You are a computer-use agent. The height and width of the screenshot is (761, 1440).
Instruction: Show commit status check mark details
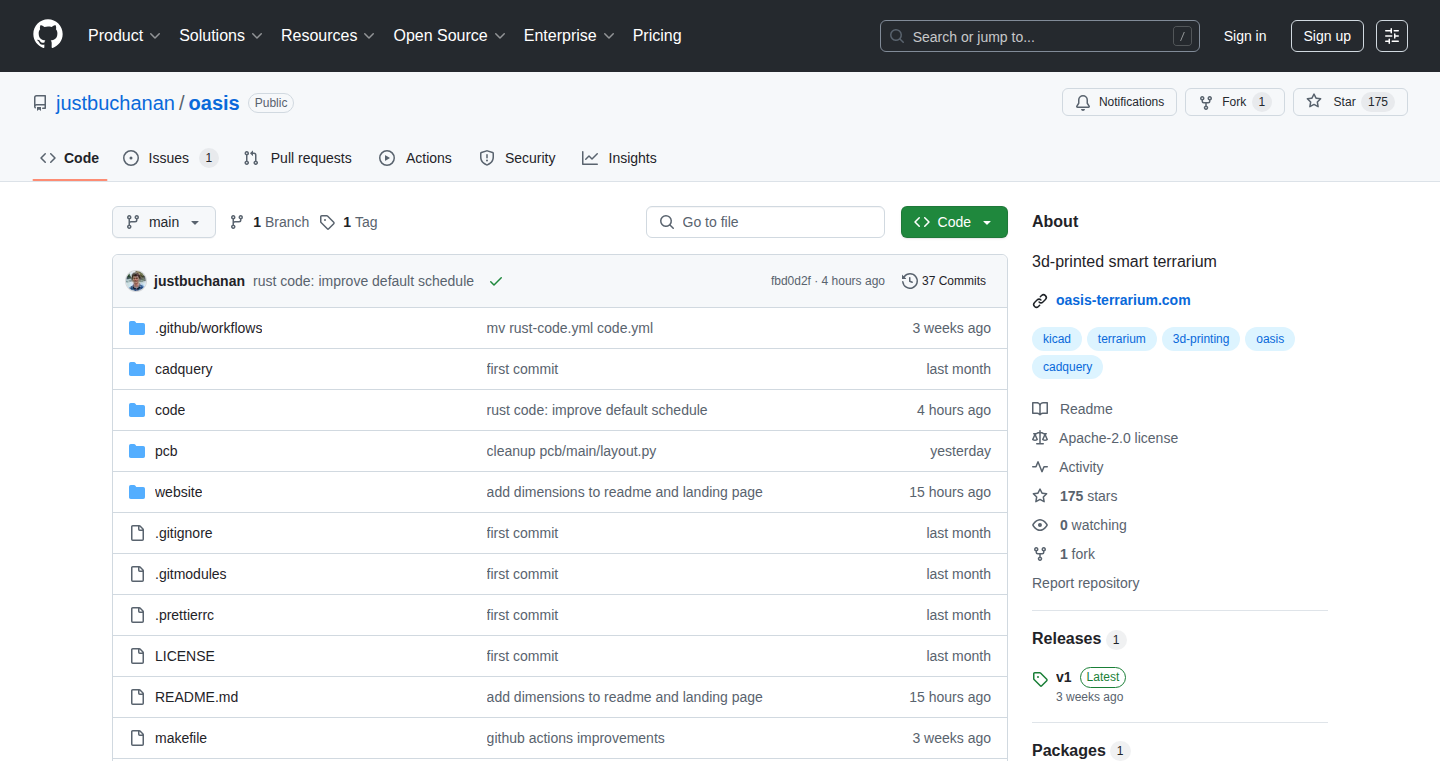coord(496,281)
